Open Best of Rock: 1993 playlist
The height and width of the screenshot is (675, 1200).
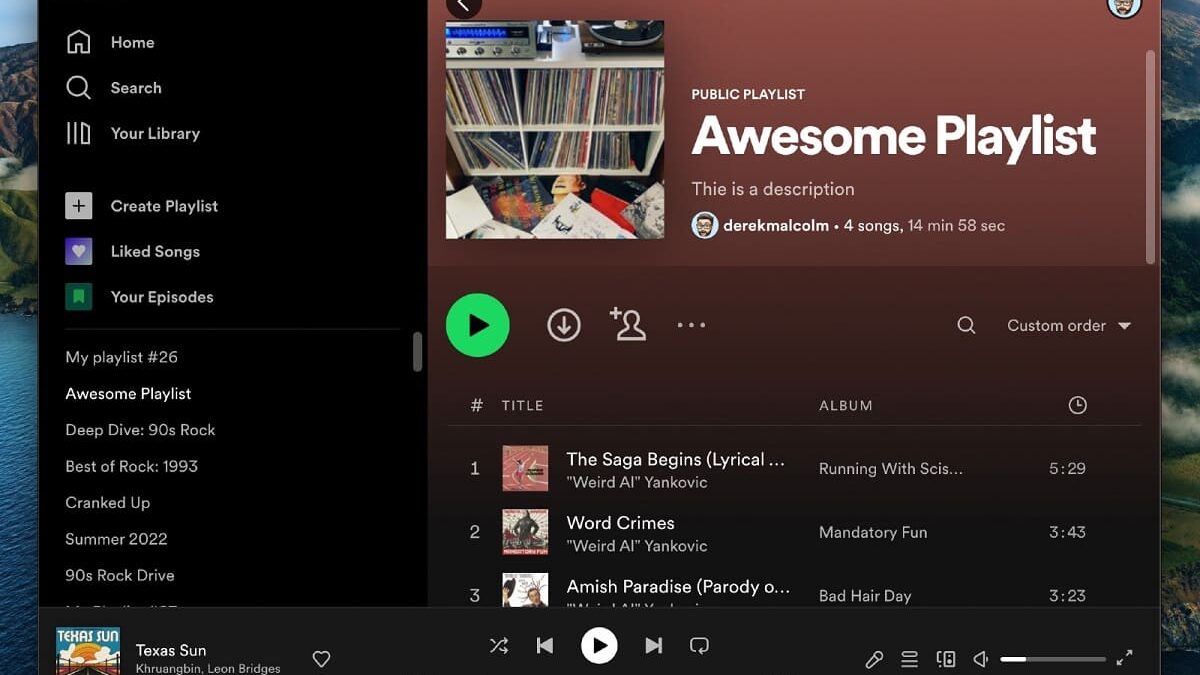click(131, 466)
